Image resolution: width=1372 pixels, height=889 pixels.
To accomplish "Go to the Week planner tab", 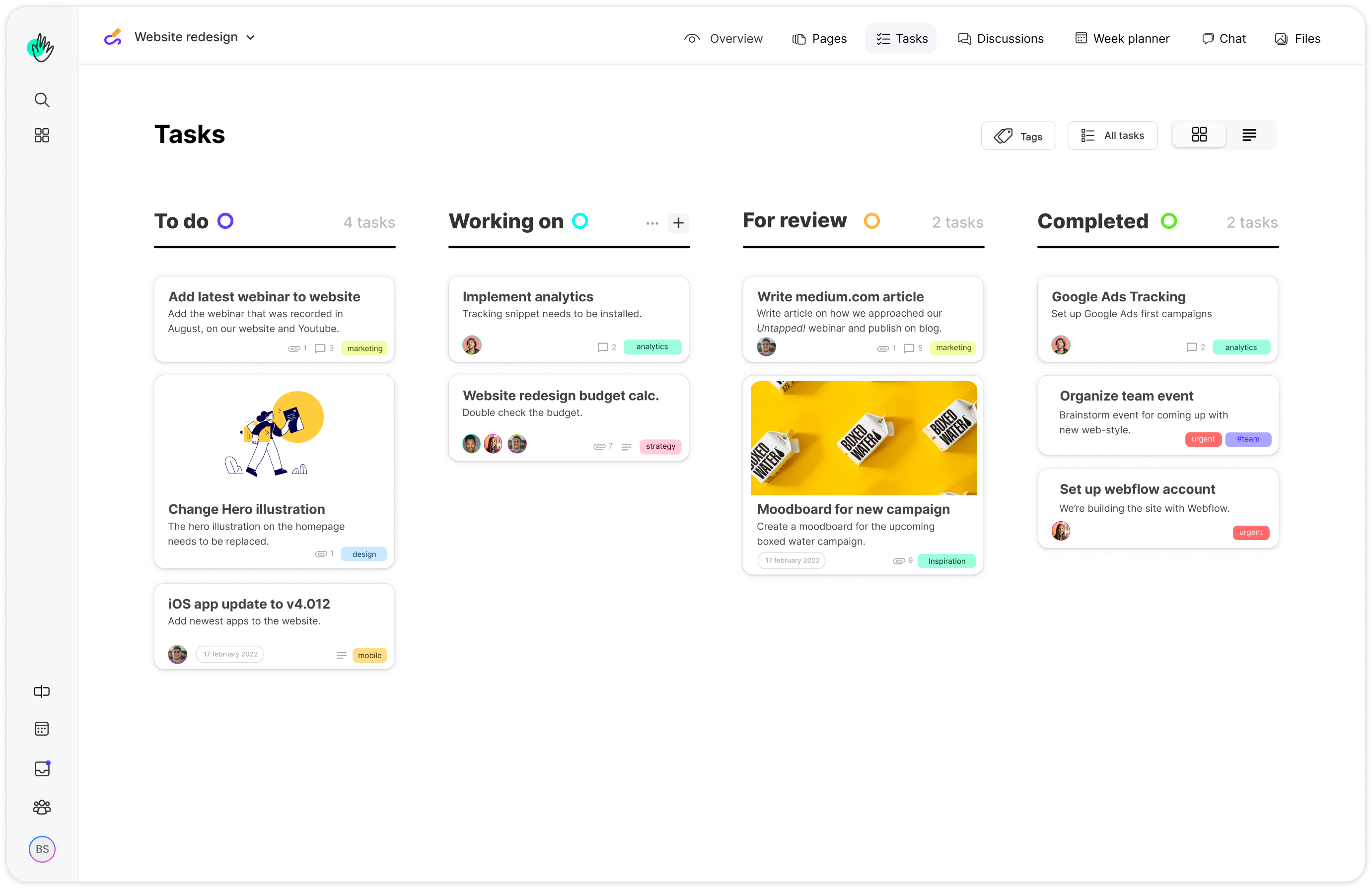I will 1122,39.
